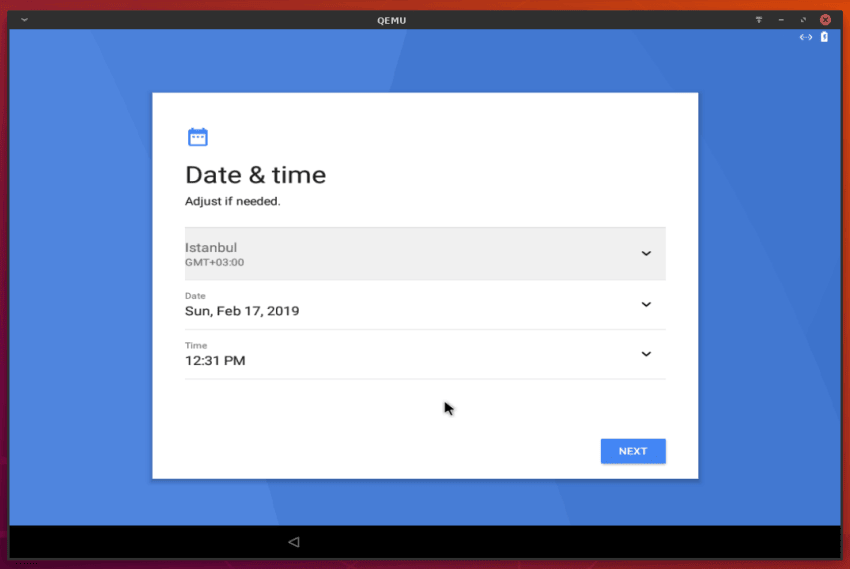Minimize the QEMU window
The height and width of the screenshot is (569, 850).
781,20
